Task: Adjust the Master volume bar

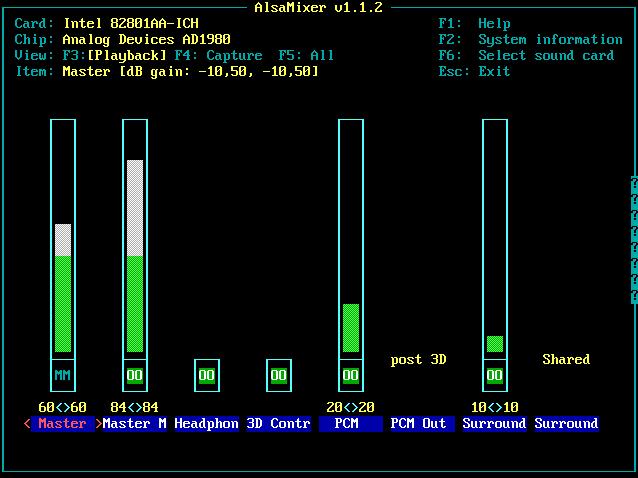Action: click(63, 240)
